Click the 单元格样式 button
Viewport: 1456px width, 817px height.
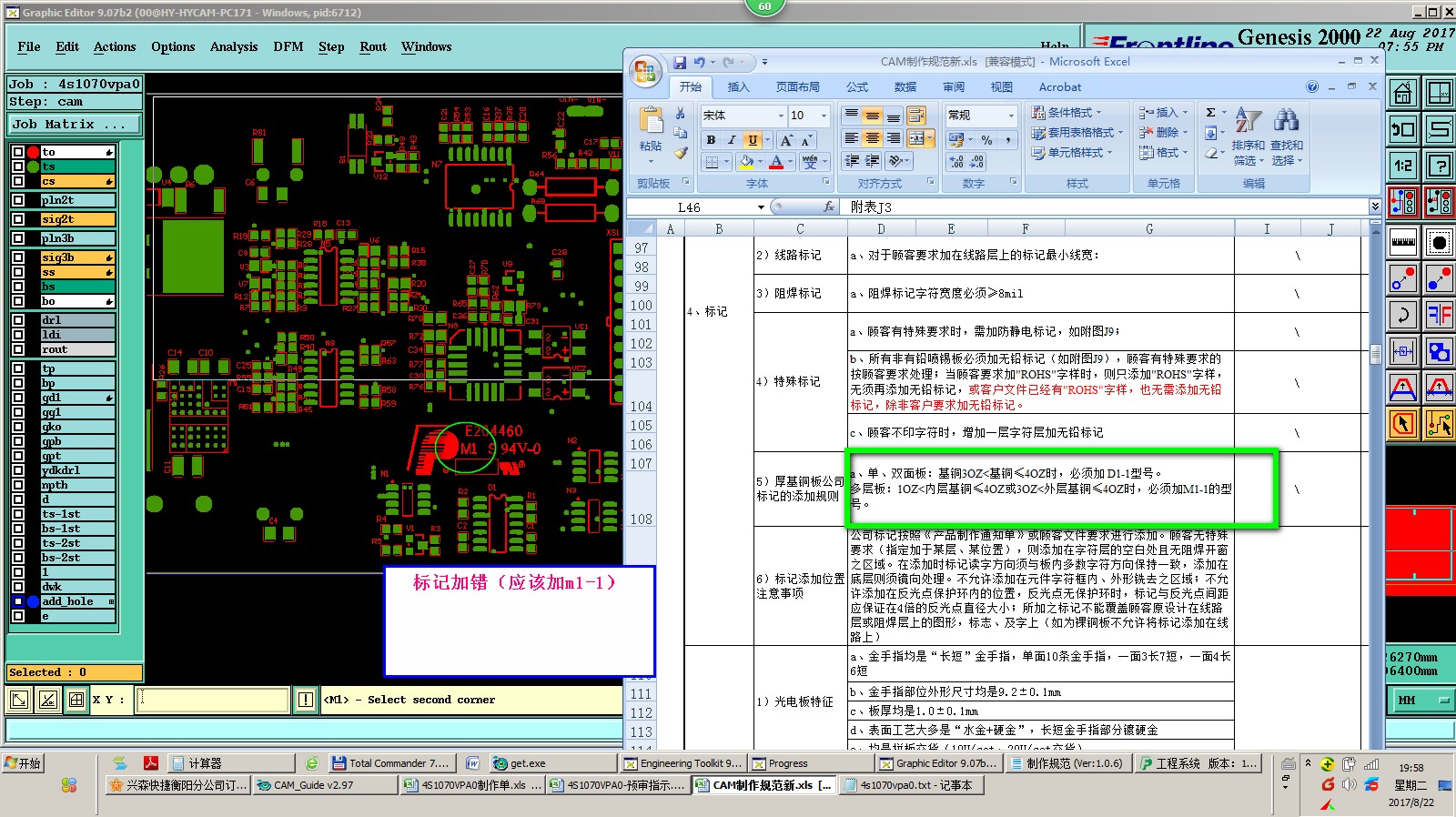point(1072,153)
